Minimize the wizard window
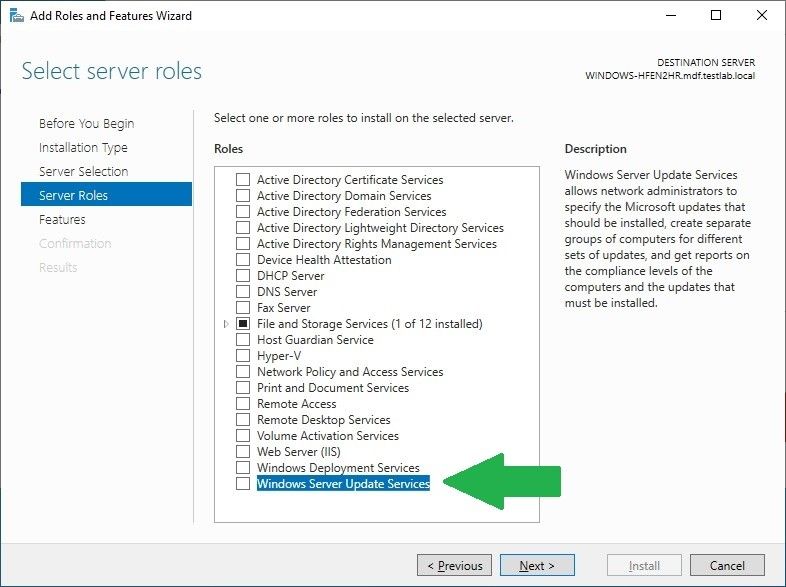 pos(671,16)
